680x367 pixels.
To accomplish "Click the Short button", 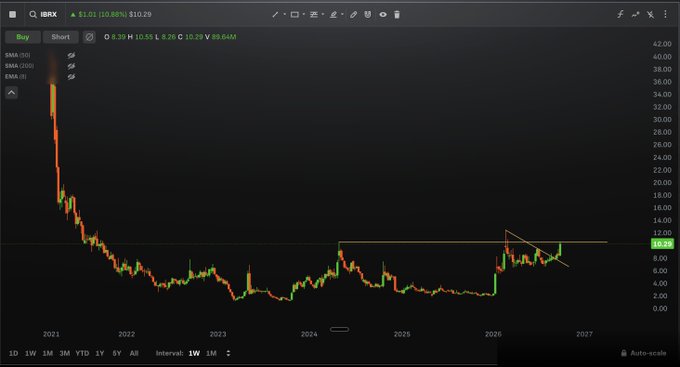I will pyautogui.click(x=60, y=37).
